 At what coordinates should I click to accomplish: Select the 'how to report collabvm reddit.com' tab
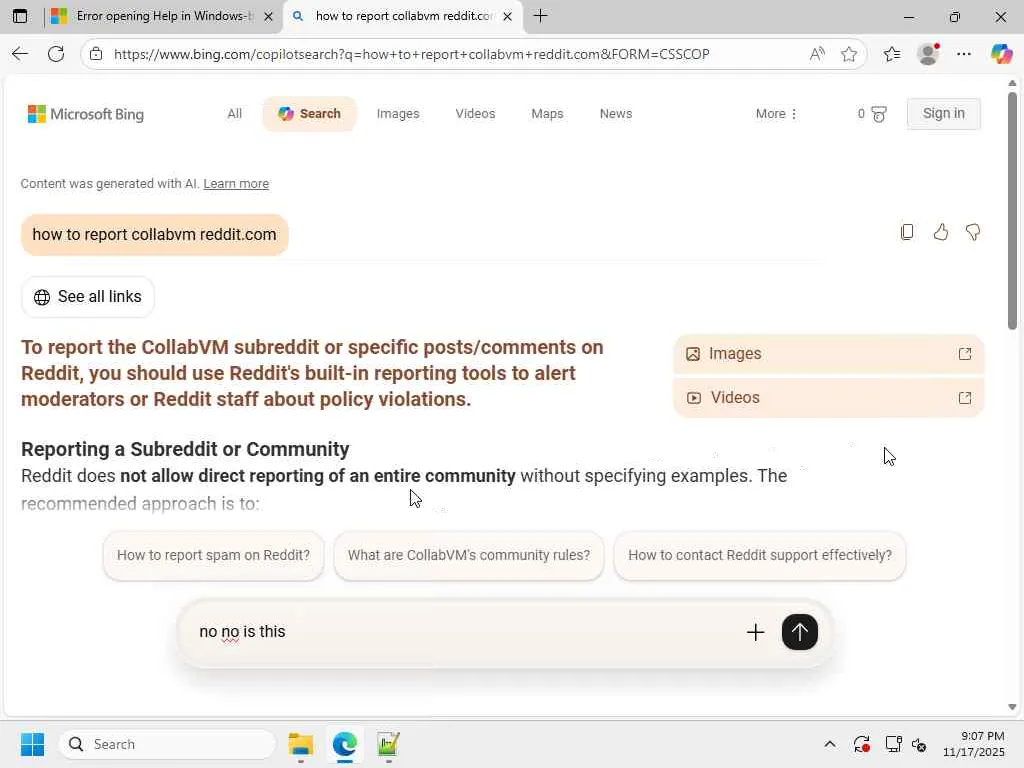click(x=403, y=16)
